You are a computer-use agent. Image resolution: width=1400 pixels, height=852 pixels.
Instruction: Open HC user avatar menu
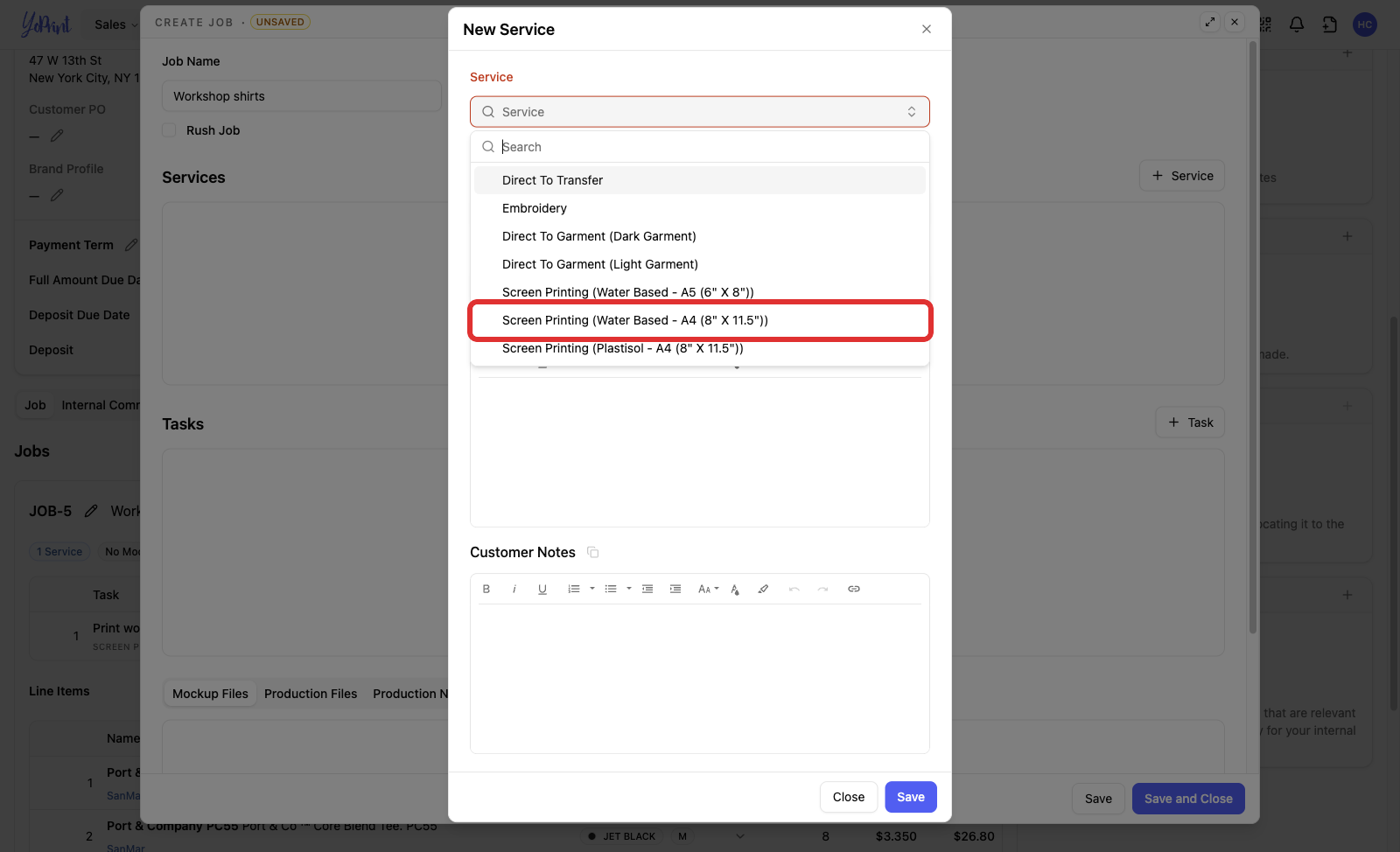tap(1365, 24)
